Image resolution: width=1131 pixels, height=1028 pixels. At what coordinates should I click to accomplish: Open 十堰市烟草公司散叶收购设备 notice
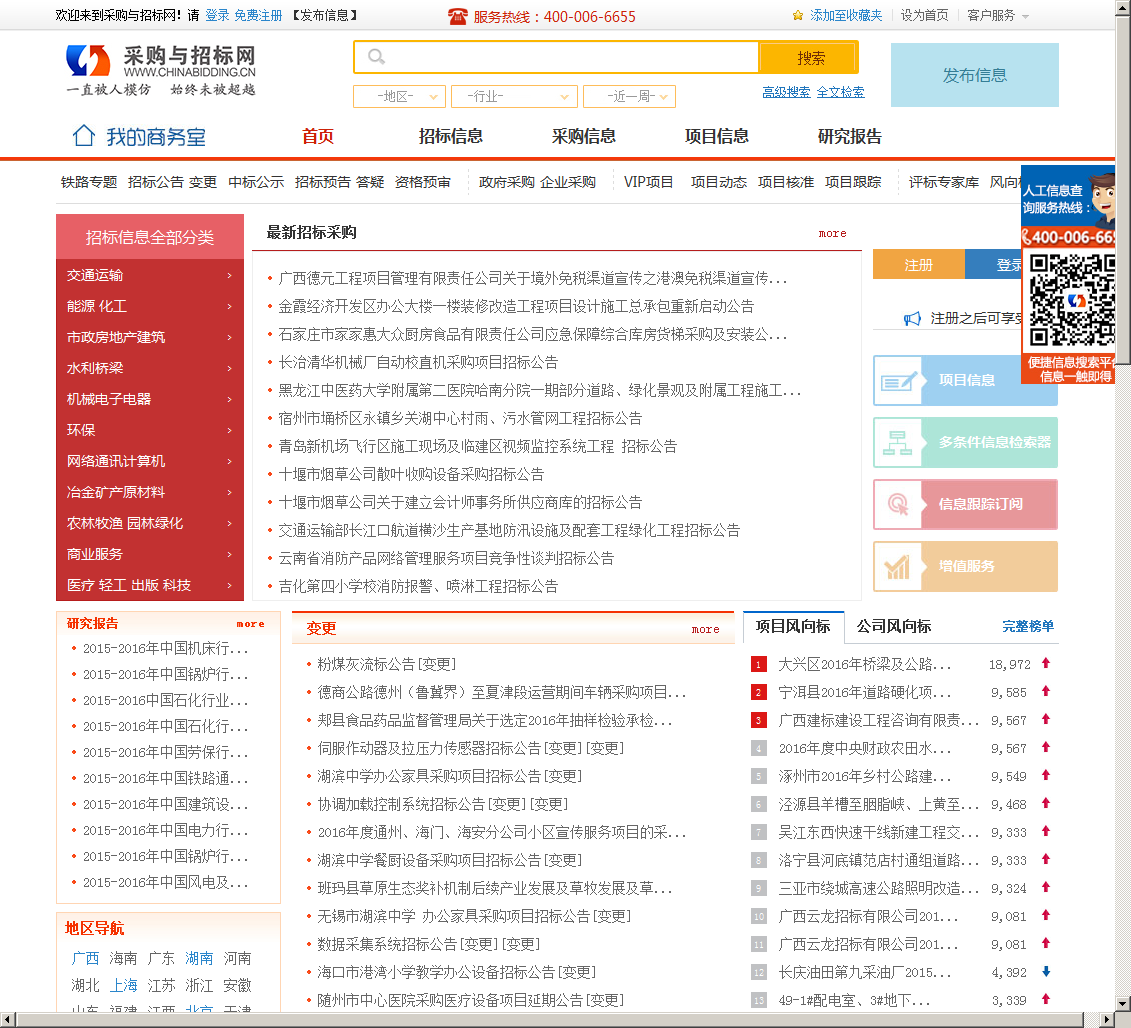pyautogui.click(x=411, y=474)
